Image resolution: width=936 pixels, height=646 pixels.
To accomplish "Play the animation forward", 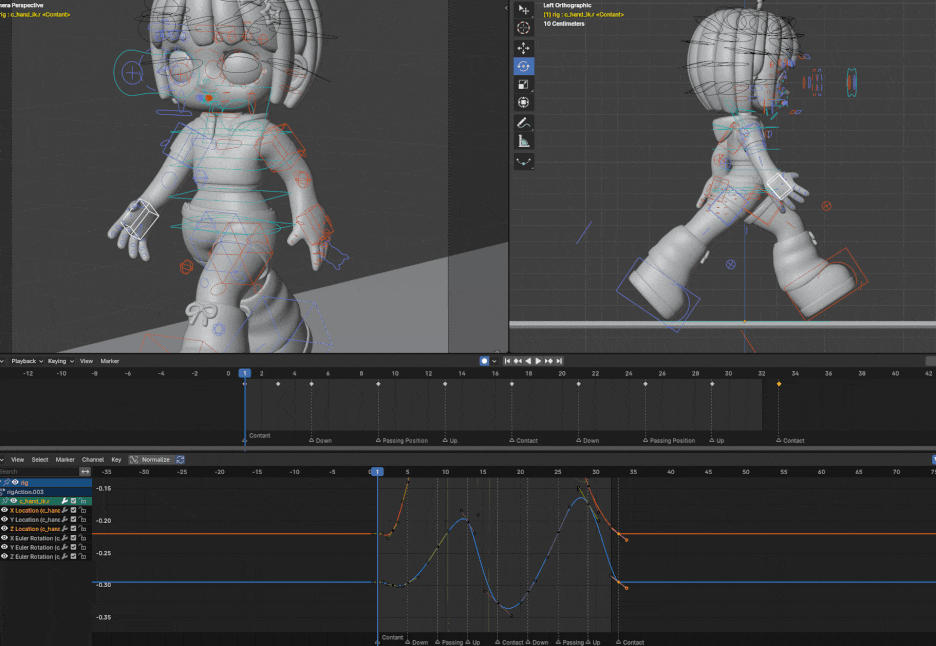I will [x=538, y=361].
